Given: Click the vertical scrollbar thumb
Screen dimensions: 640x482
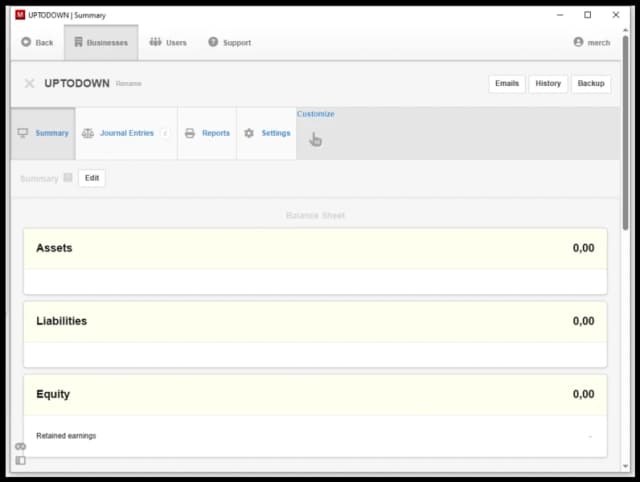Looking at the screenshot, I should coord(625,133).
